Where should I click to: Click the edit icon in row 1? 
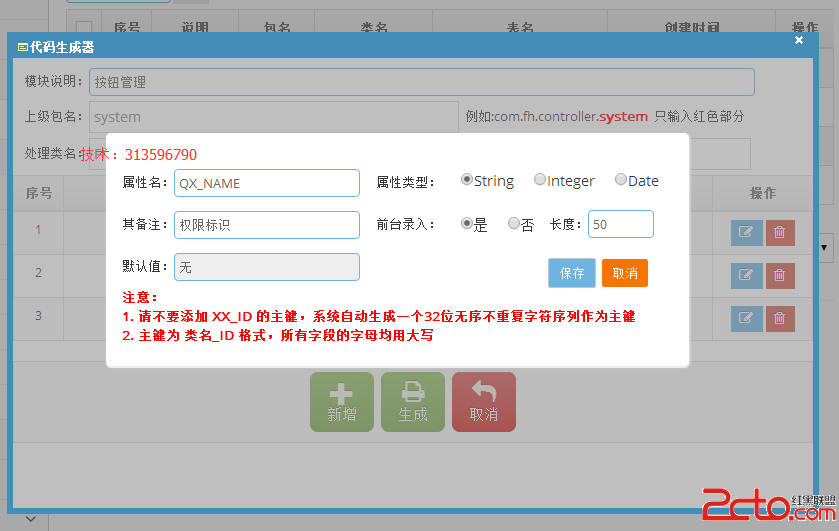click(746, 233)
